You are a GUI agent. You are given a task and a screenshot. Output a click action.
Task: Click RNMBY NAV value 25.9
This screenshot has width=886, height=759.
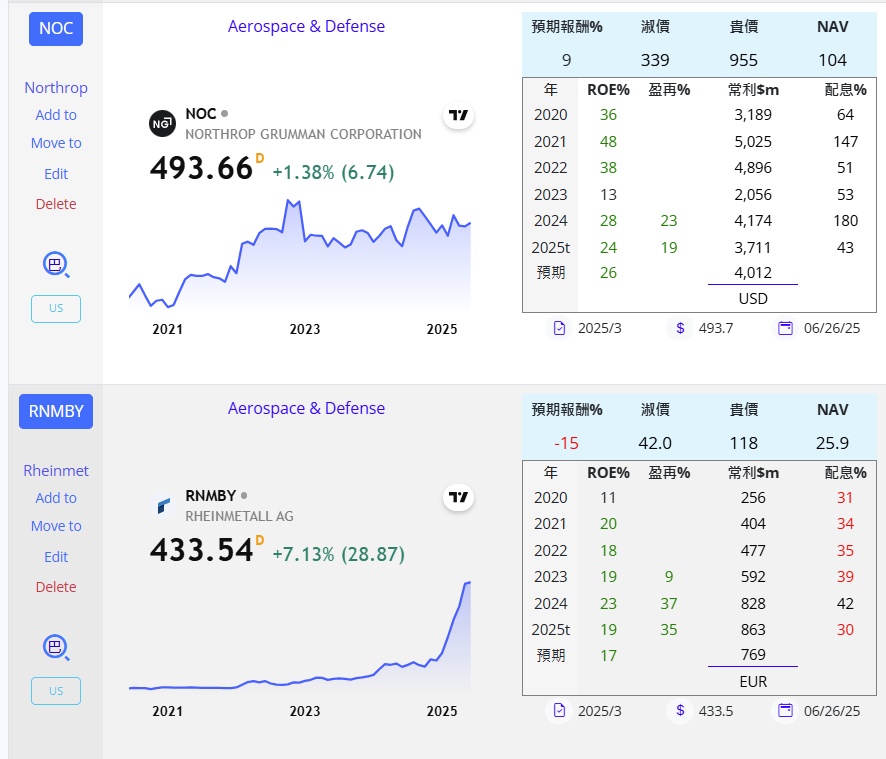832,443
